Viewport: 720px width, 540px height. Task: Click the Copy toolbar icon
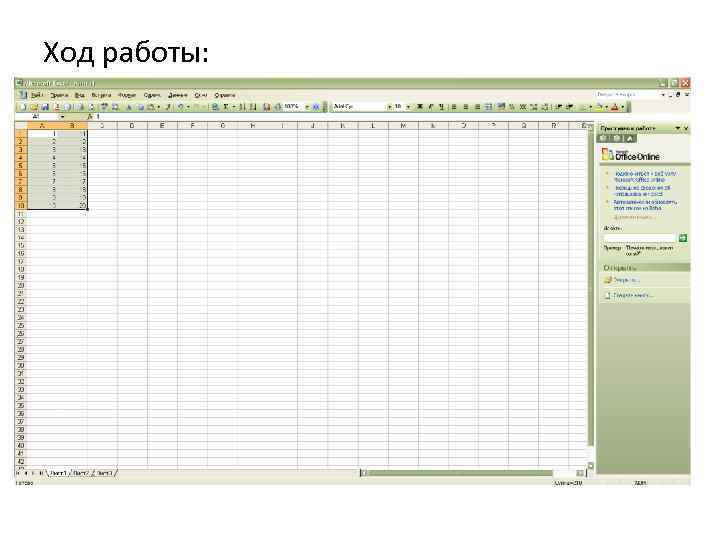click(141, 107)
